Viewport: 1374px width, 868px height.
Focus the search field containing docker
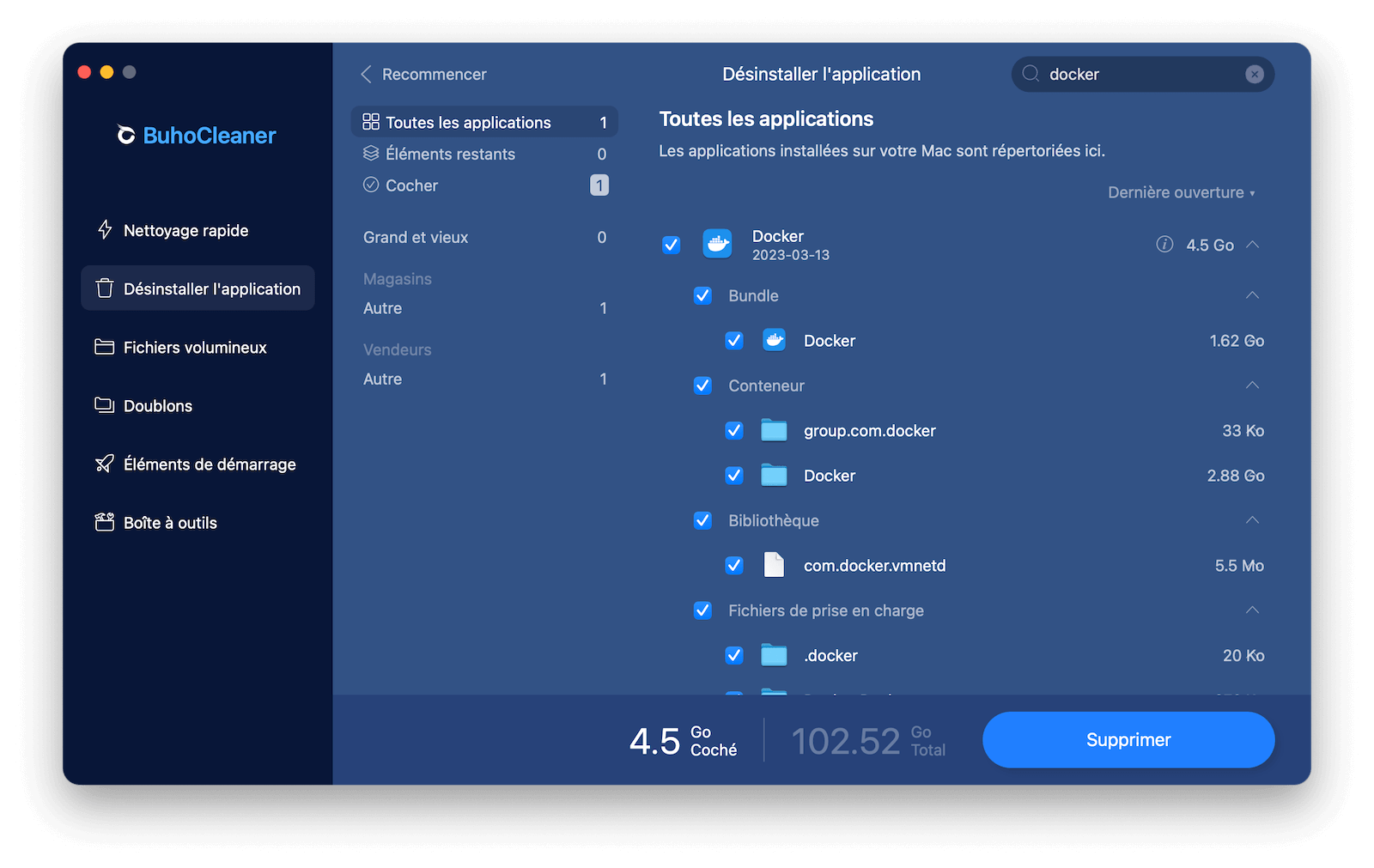coord(1142,75)
